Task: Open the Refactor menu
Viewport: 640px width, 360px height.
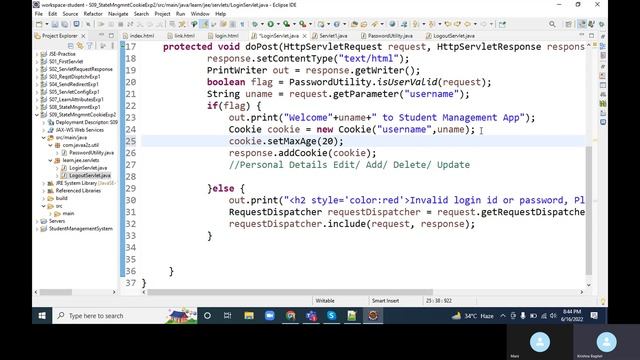Action: coord(93,14)
